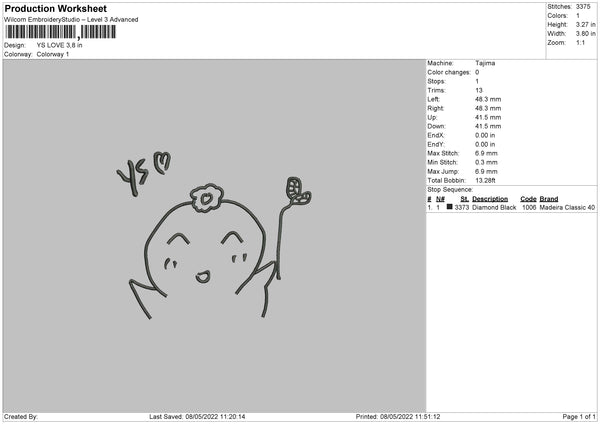Click the "Code" column header
Image resolution: width=600 pixels, height=424 pixels.
pos(528,199)
